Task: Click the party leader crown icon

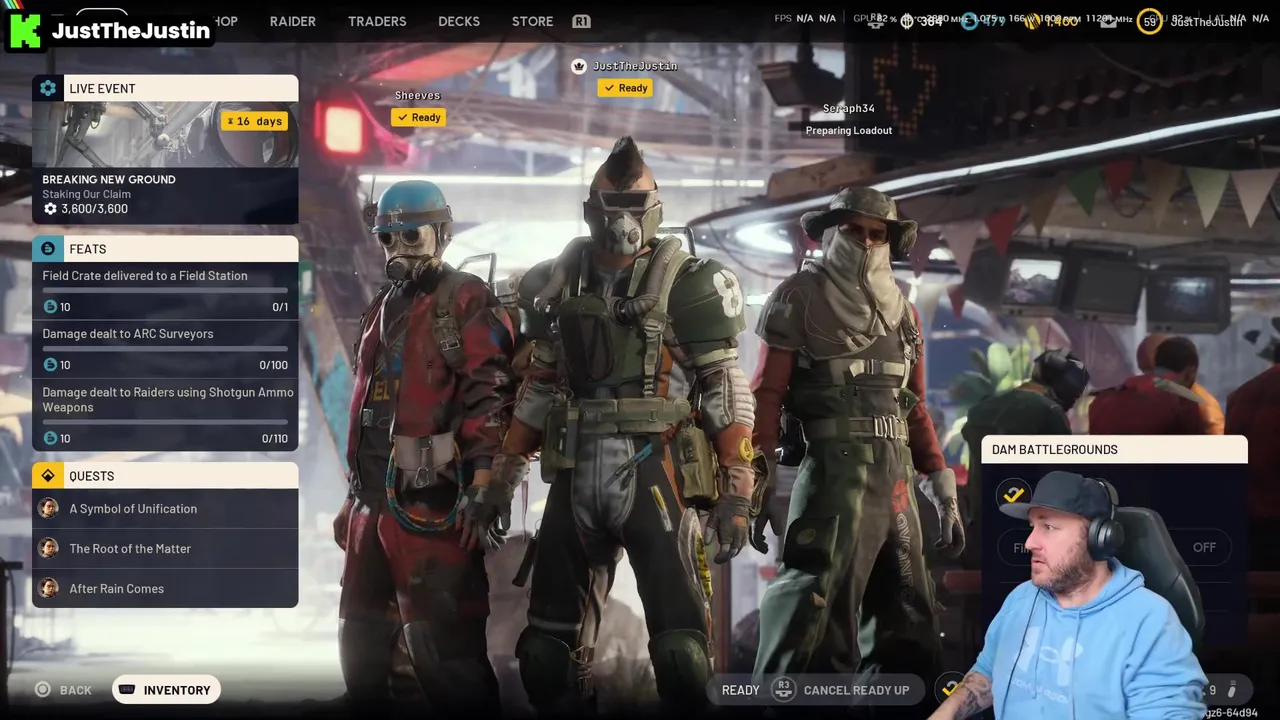Action: tap(578, 66)
